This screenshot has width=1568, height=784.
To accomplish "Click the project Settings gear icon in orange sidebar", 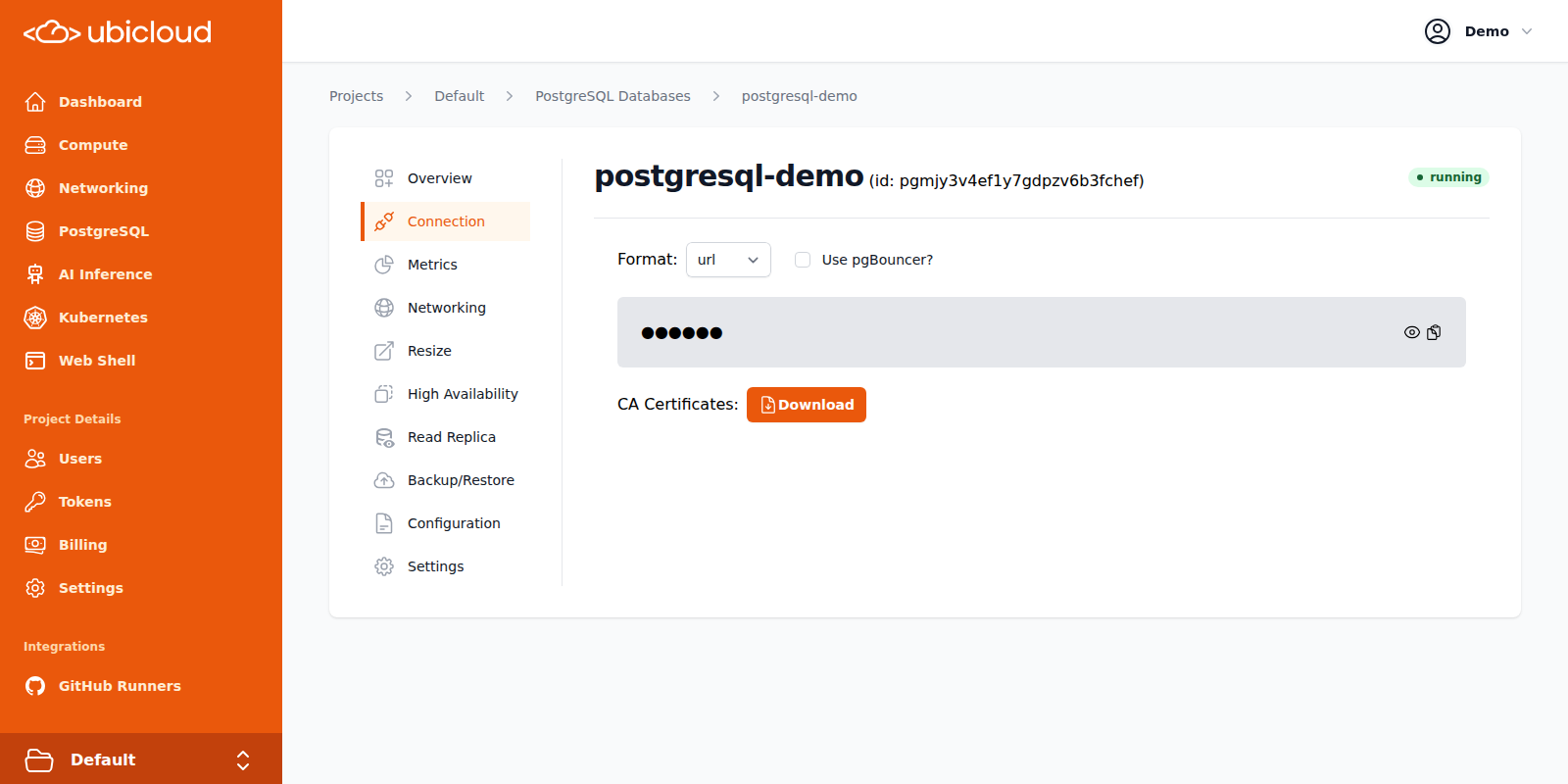I will pos(35,588).
